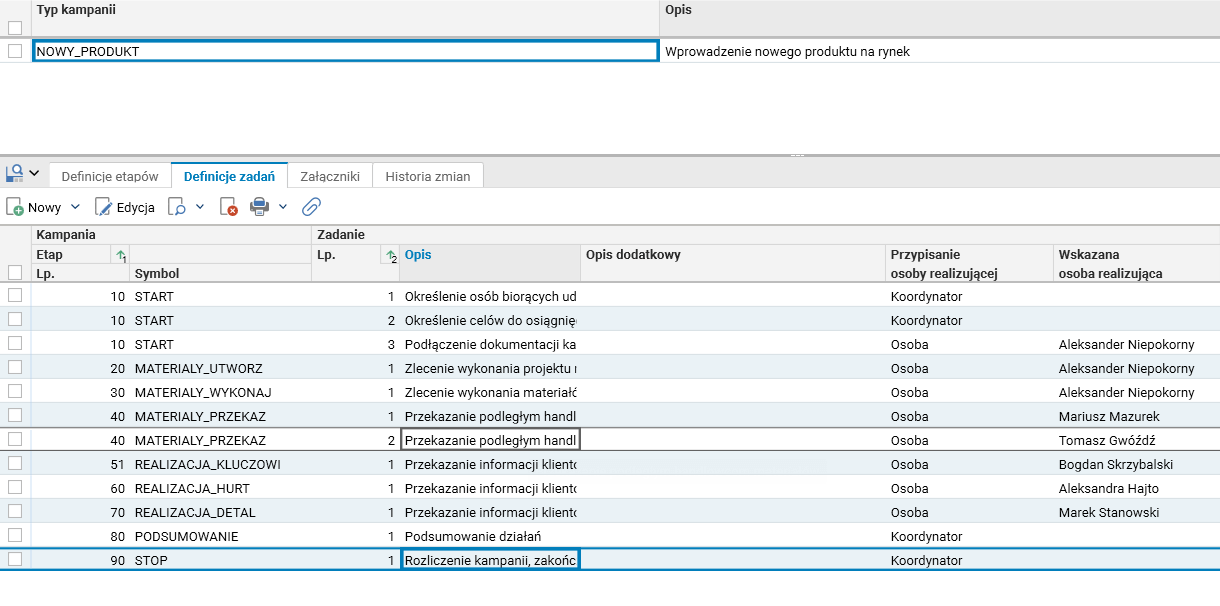Expand the dropdown next to the preview icon
This screenshot has height=606, width=1220.
199,207
